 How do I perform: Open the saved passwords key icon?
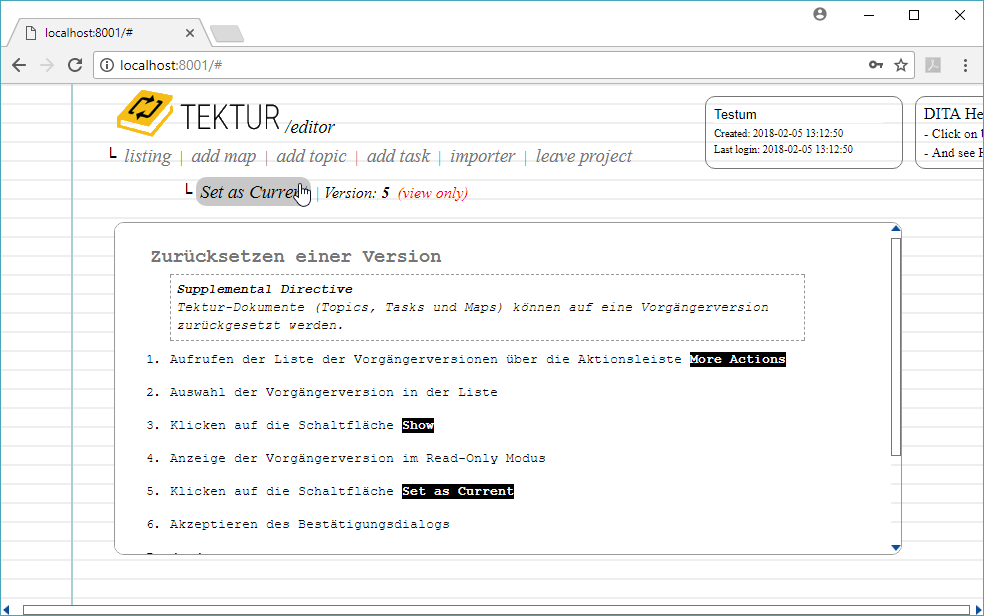click(875, 65)
